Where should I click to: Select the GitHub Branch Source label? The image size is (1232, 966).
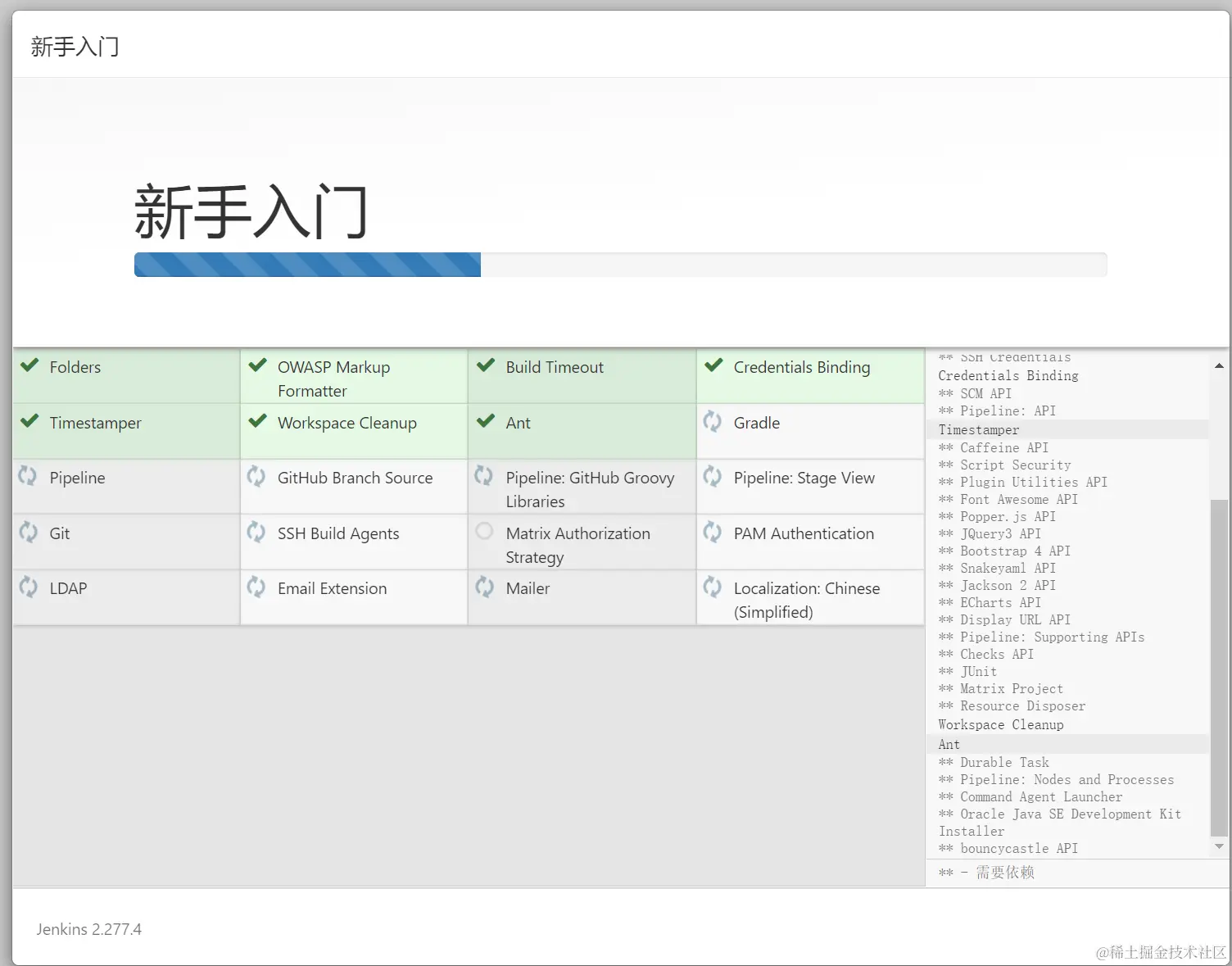pyautogui.click(x=355, y=478)
